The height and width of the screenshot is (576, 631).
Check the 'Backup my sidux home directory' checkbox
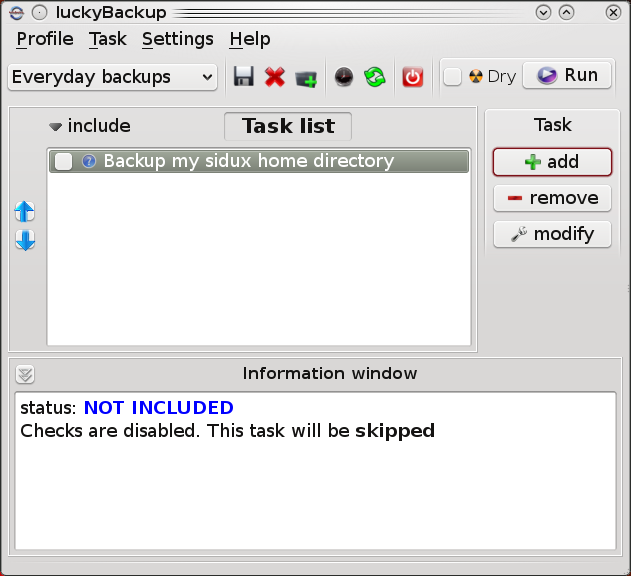point(63,162)
